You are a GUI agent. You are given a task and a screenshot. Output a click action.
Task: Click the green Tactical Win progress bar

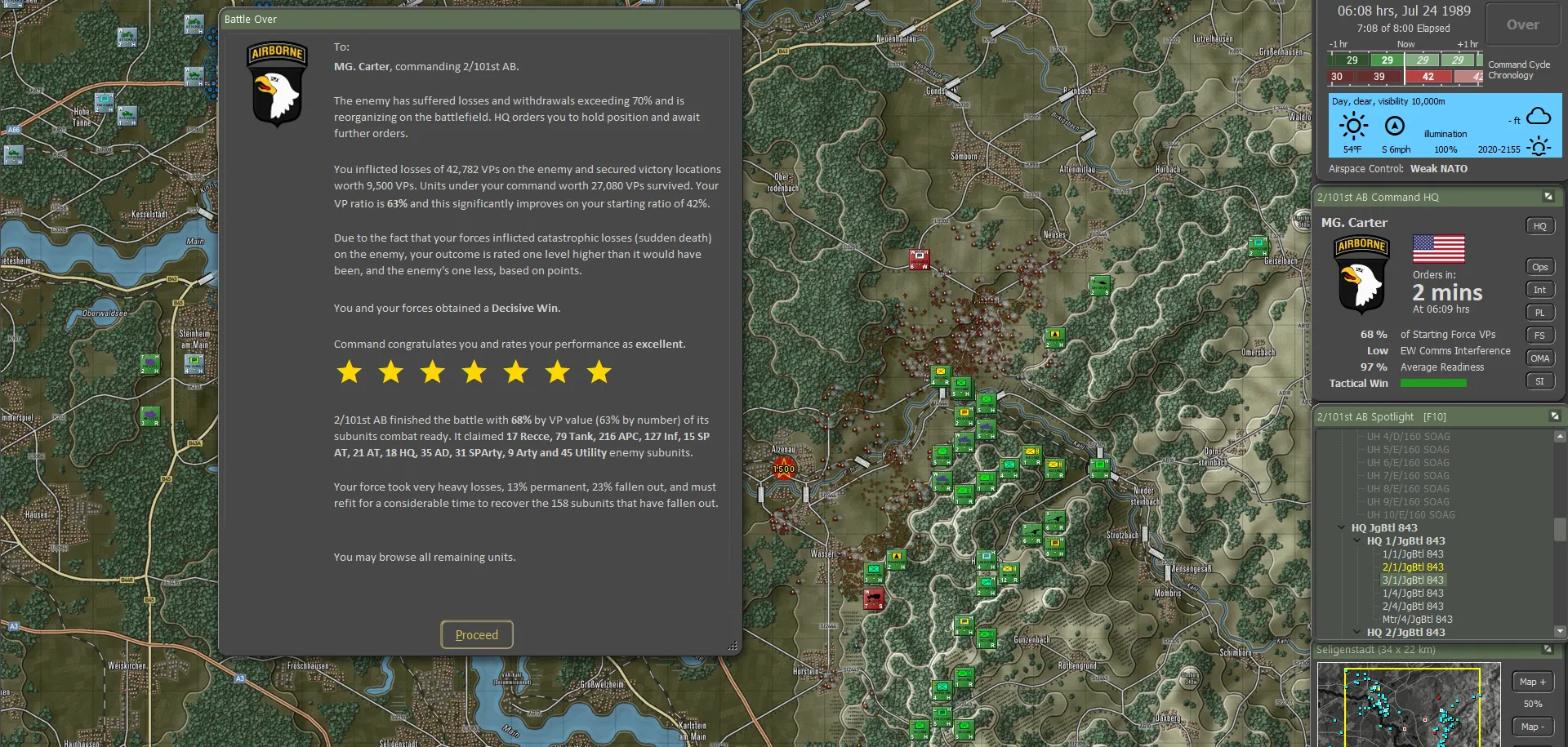click(1433, 384)
